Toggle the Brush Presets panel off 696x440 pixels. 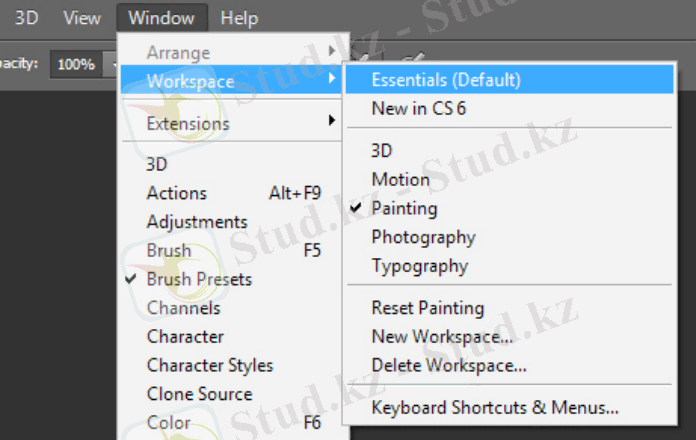pyautogui.click(x=199, y=279)
